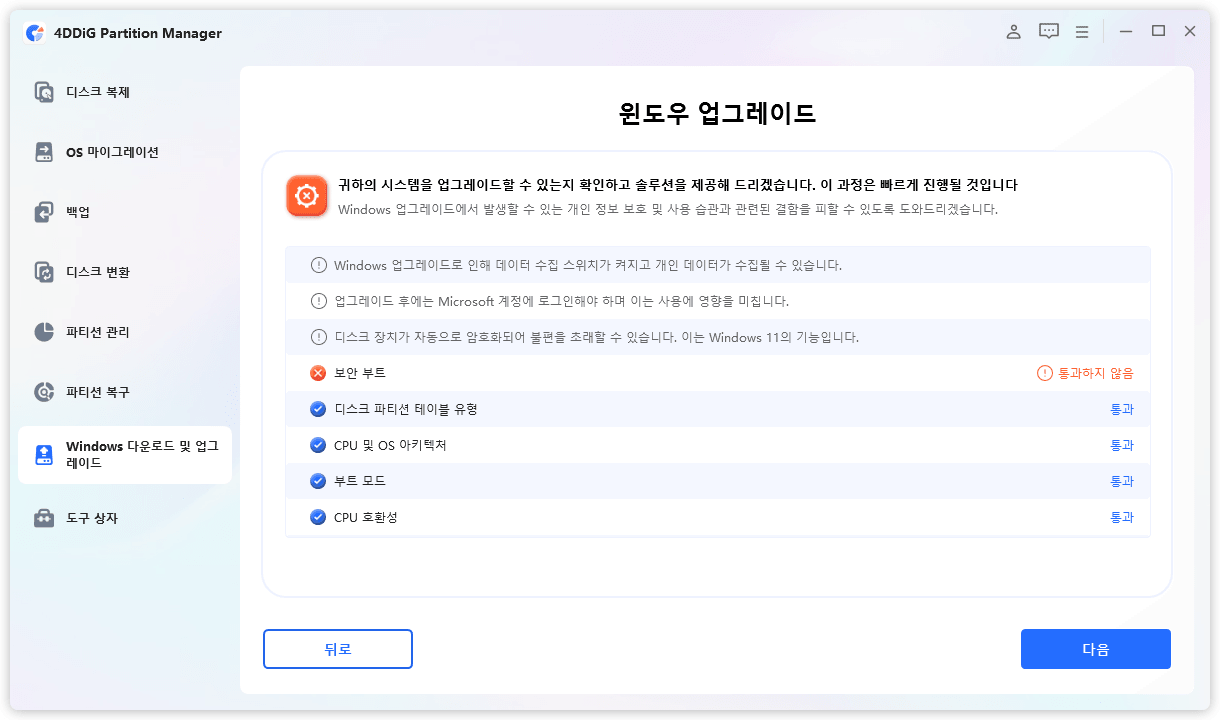Image resolution: width=1220 pixels, height=720 pixels.
Task: Click the bold upgrade check description headline
Action: pos(678,185)
